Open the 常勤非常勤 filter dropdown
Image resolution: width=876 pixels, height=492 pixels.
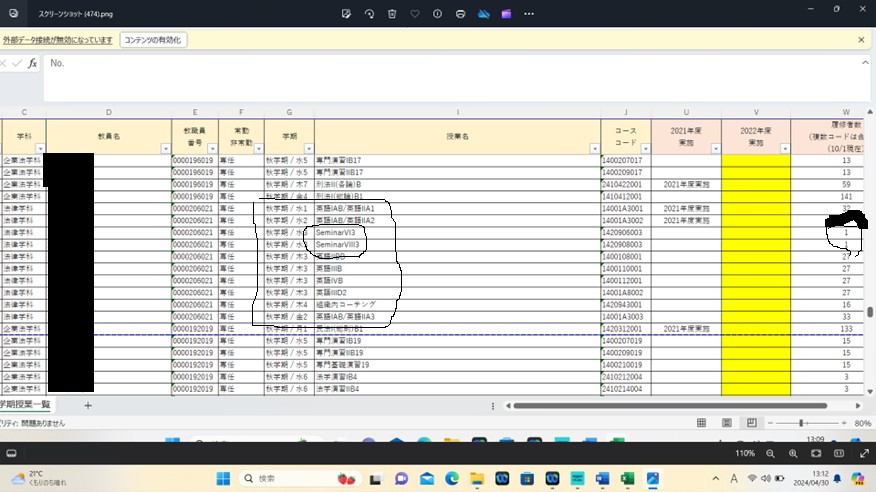click(258, 149)
